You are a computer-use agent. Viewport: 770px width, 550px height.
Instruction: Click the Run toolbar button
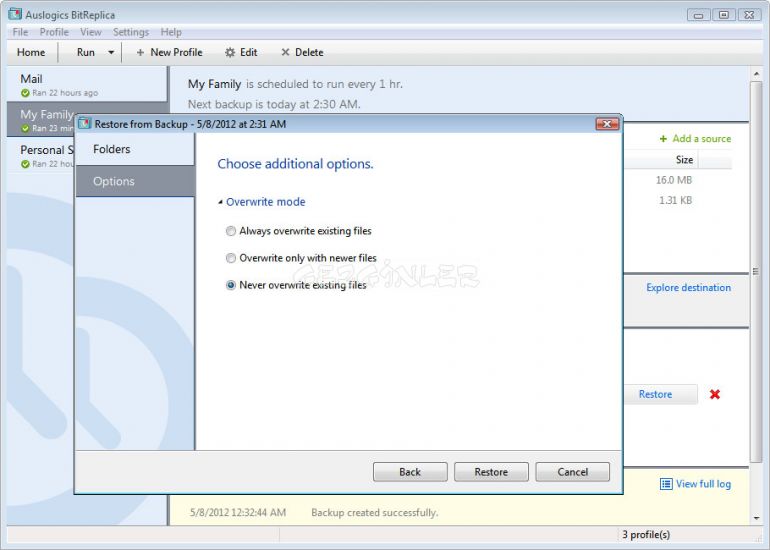pyautogui.click(x=86, y=52)
